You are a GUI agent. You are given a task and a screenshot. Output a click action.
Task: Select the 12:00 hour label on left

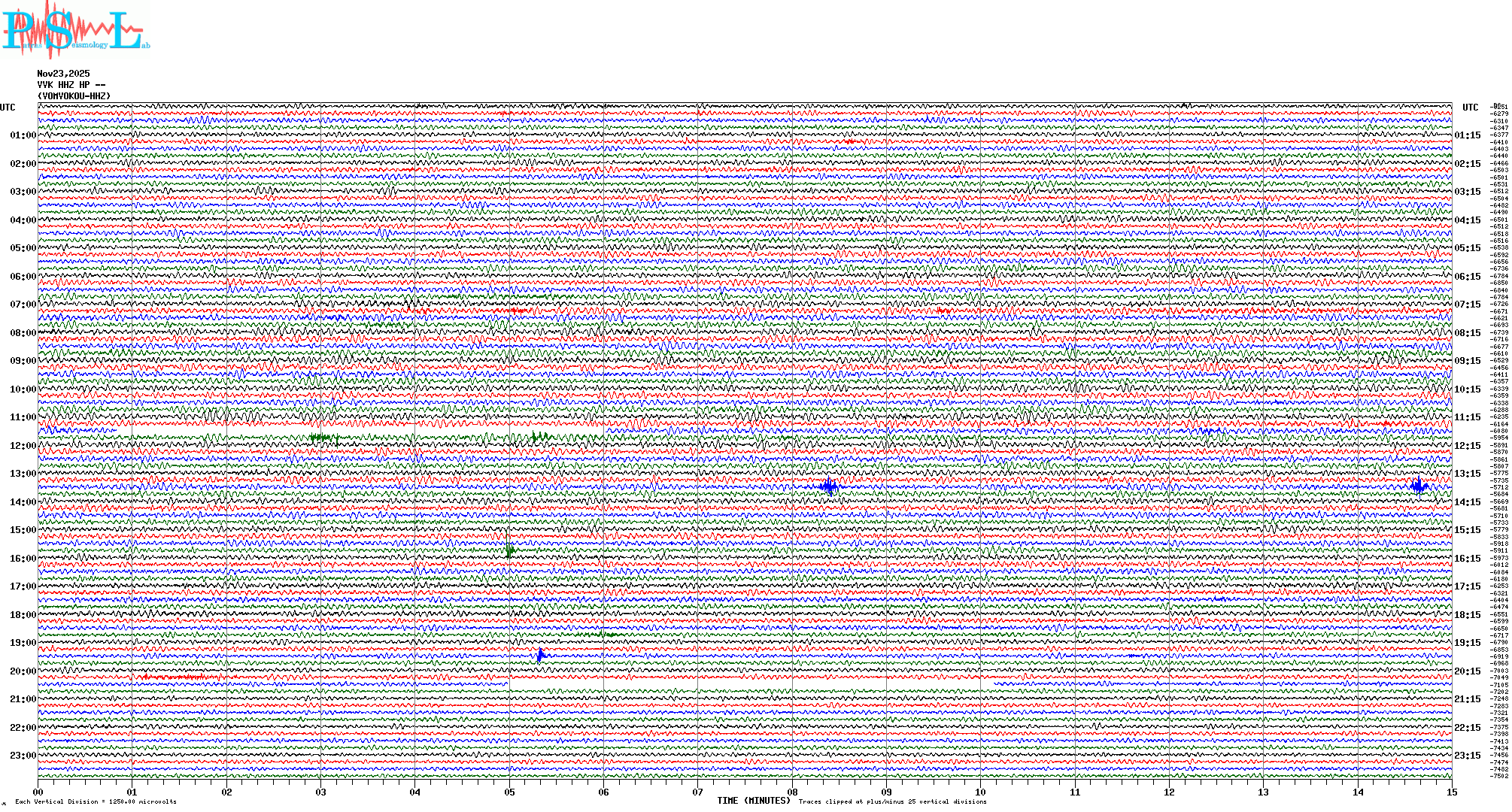[23, 446]
